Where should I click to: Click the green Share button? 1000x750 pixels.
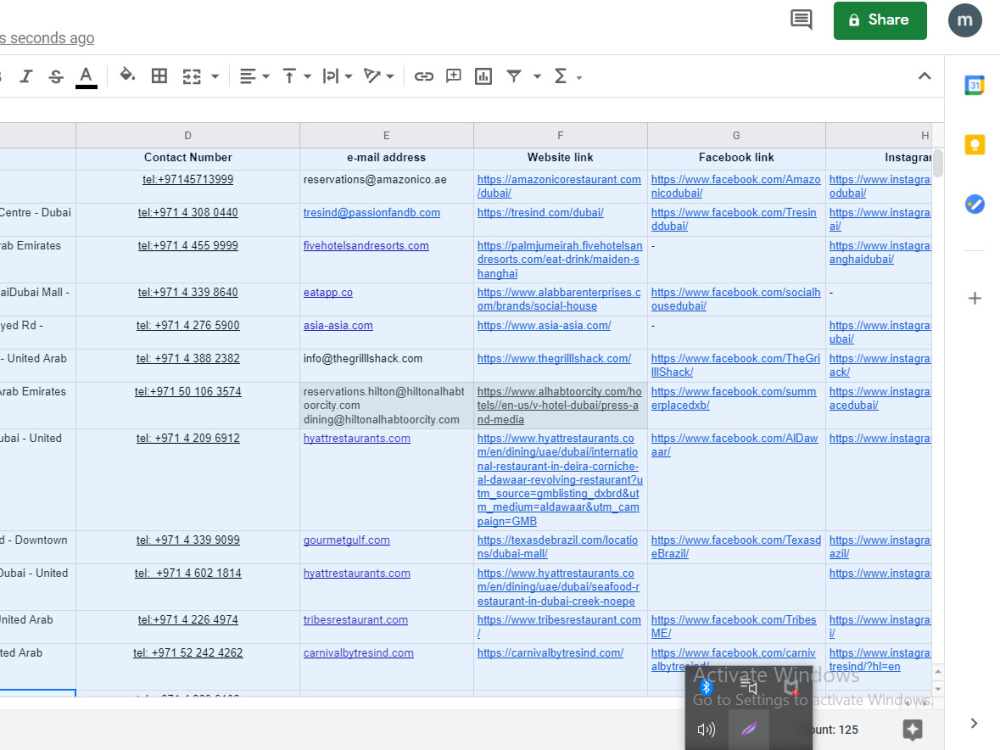pos(880,20)
